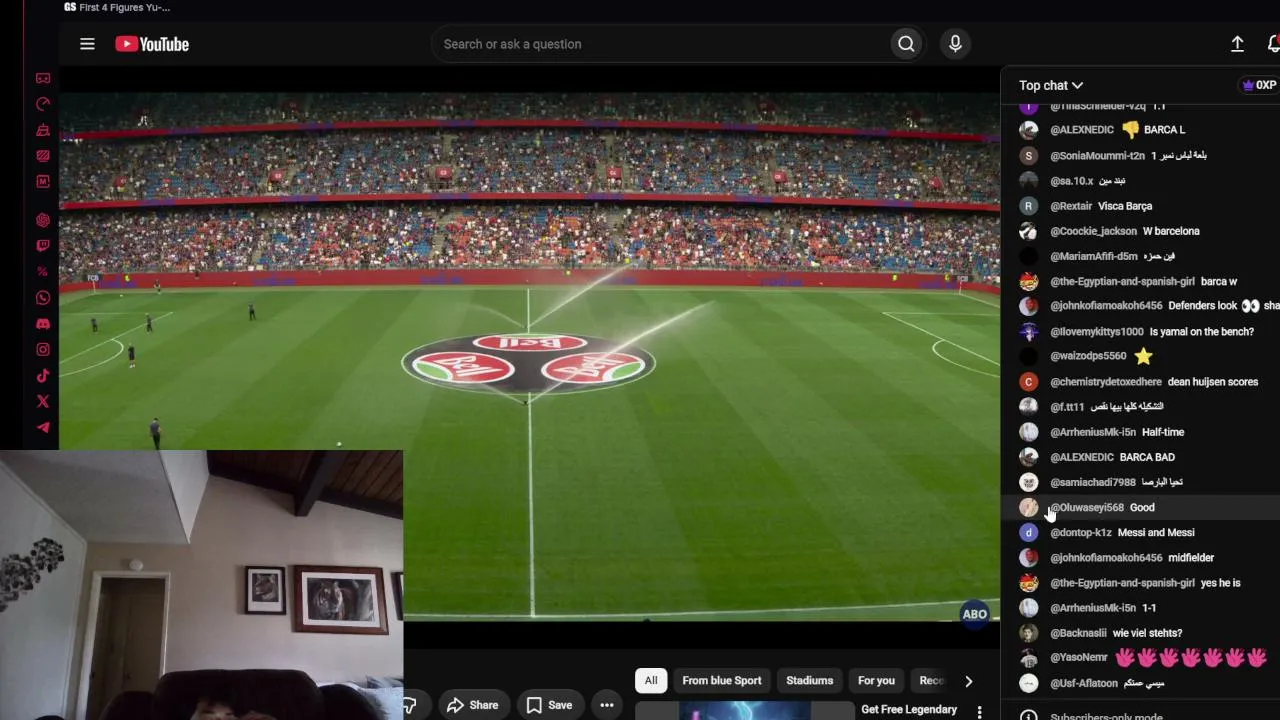1280x720 pixels.
Task: Click username @Ilovemykittys1000 in chat
Action: [x=1097, y=332]
